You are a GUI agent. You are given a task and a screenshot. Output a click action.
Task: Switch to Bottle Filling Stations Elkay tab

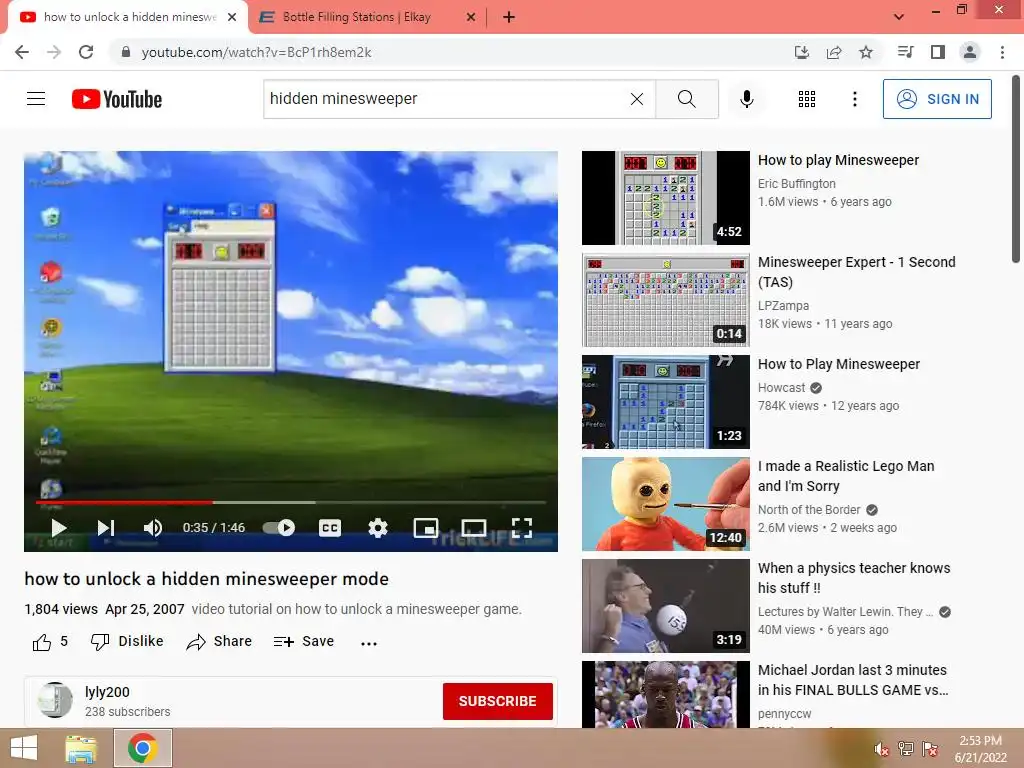point(367,17)
